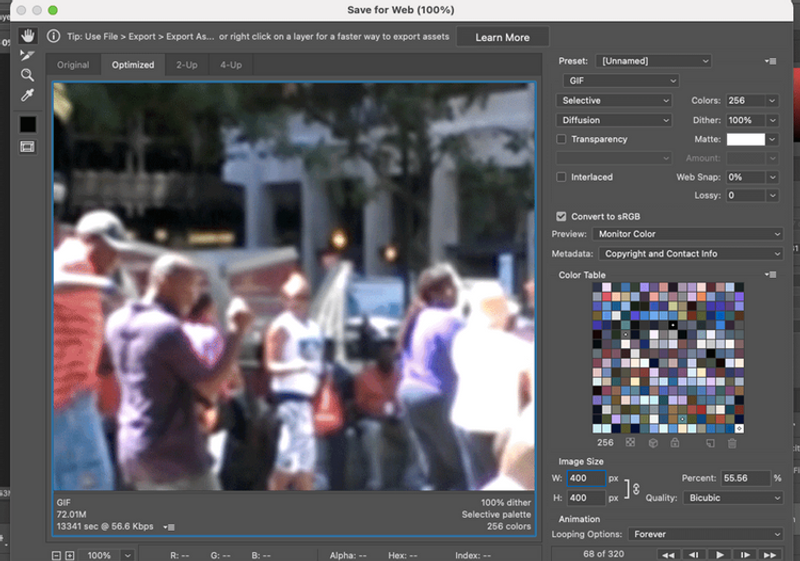Uncheck Convert to sRGB
Image resolution: width=800 pixels, height=561 pixels.
(561, 216)
